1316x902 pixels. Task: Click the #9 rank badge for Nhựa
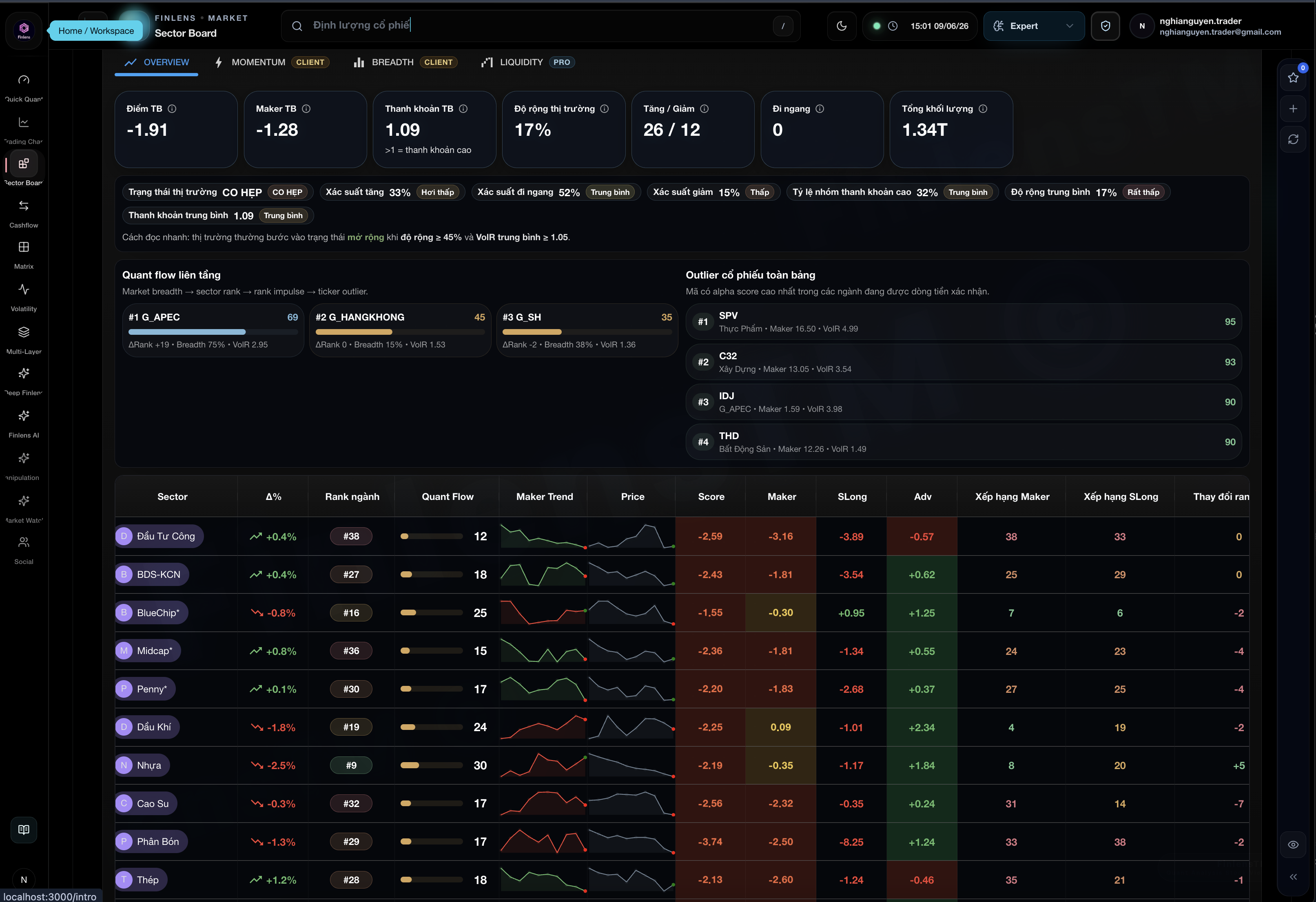click(351, 766)
